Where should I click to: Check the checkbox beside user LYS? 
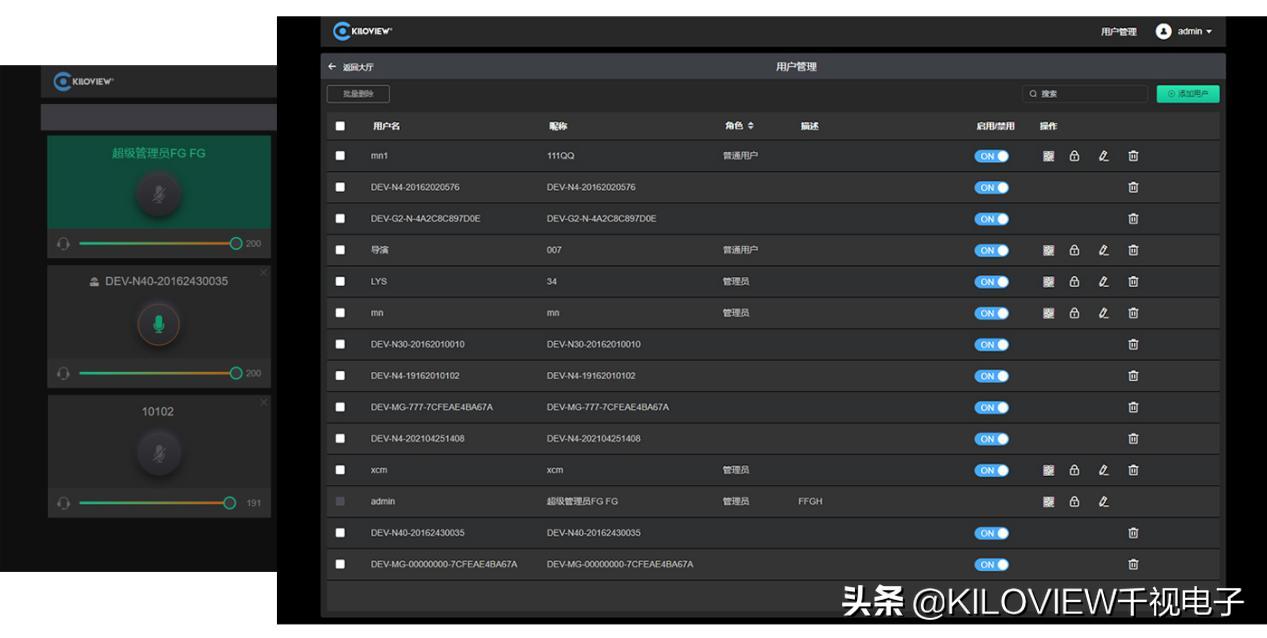(339, 281)
